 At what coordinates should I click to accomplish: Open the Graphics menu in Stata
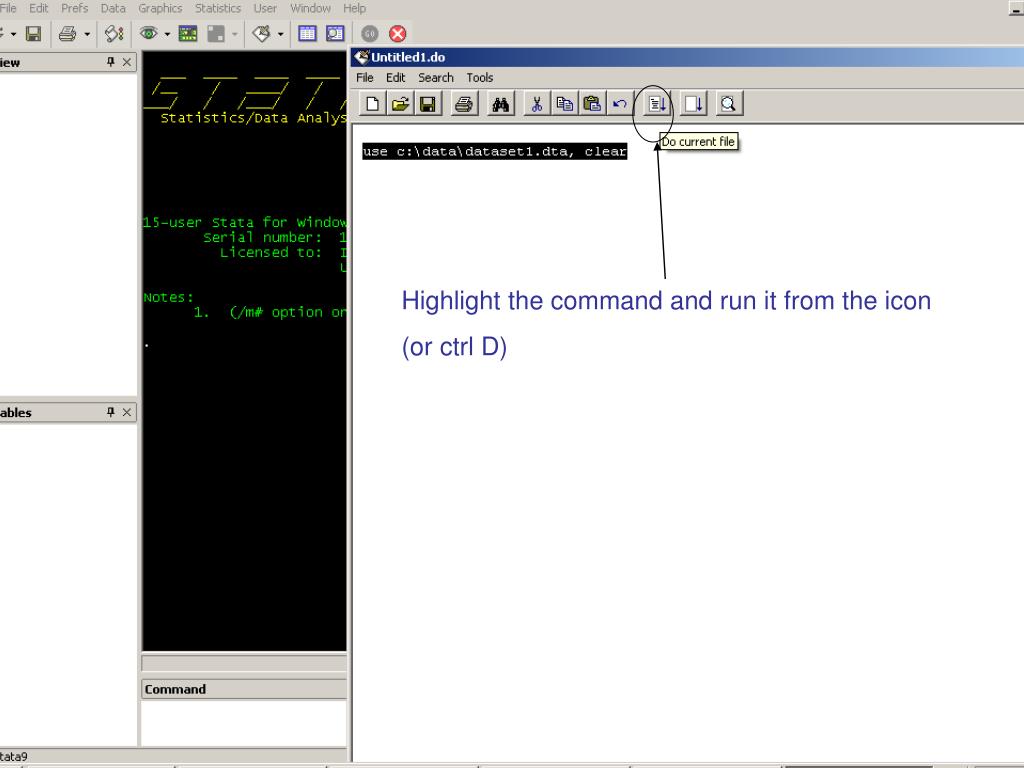[160, 8]
